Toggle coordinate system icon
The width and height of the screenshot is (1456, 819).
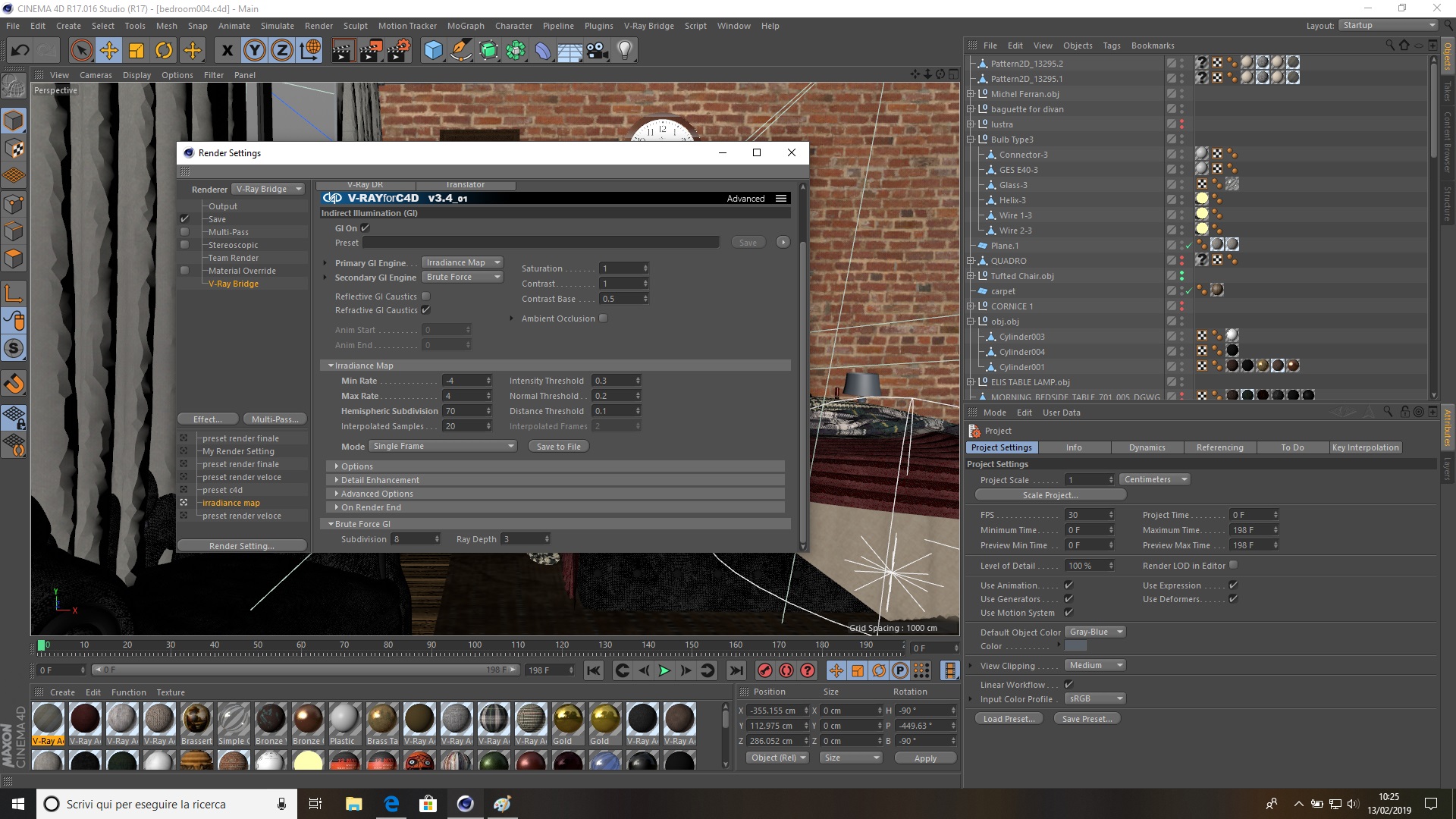point(310,51)
